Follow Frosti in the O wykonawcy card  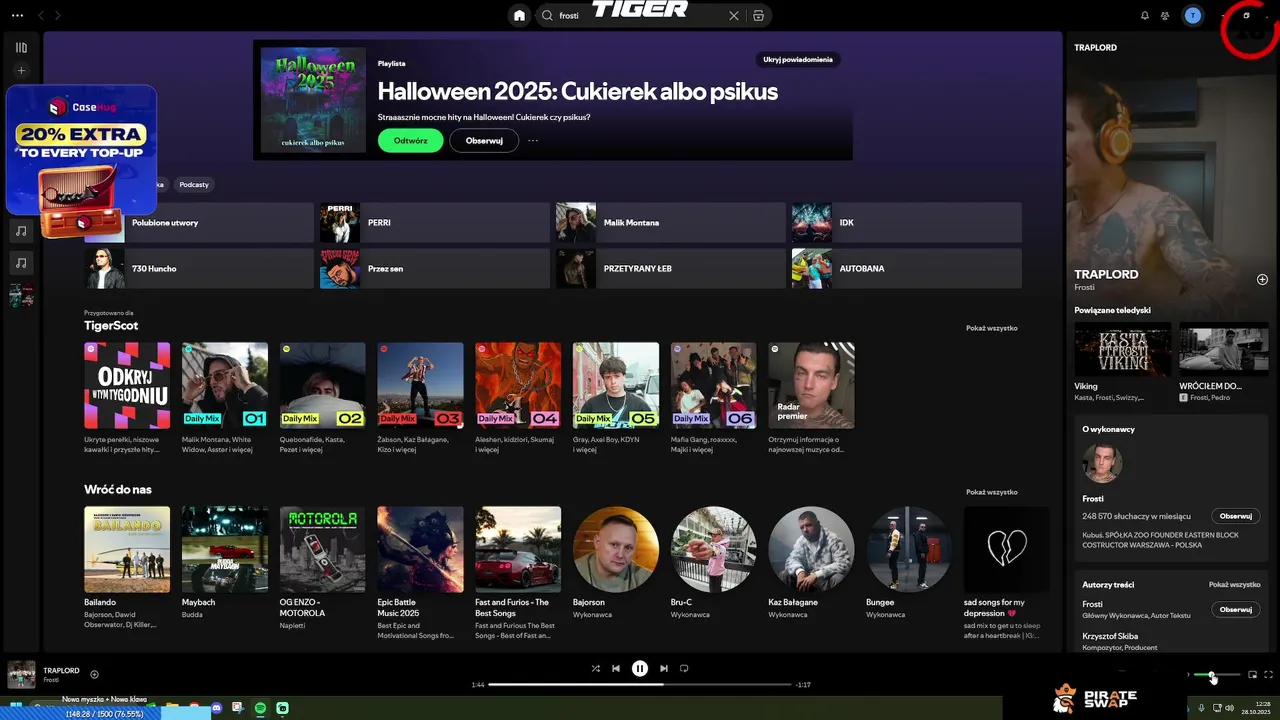pyautogui.click(x=1236, y=516)
